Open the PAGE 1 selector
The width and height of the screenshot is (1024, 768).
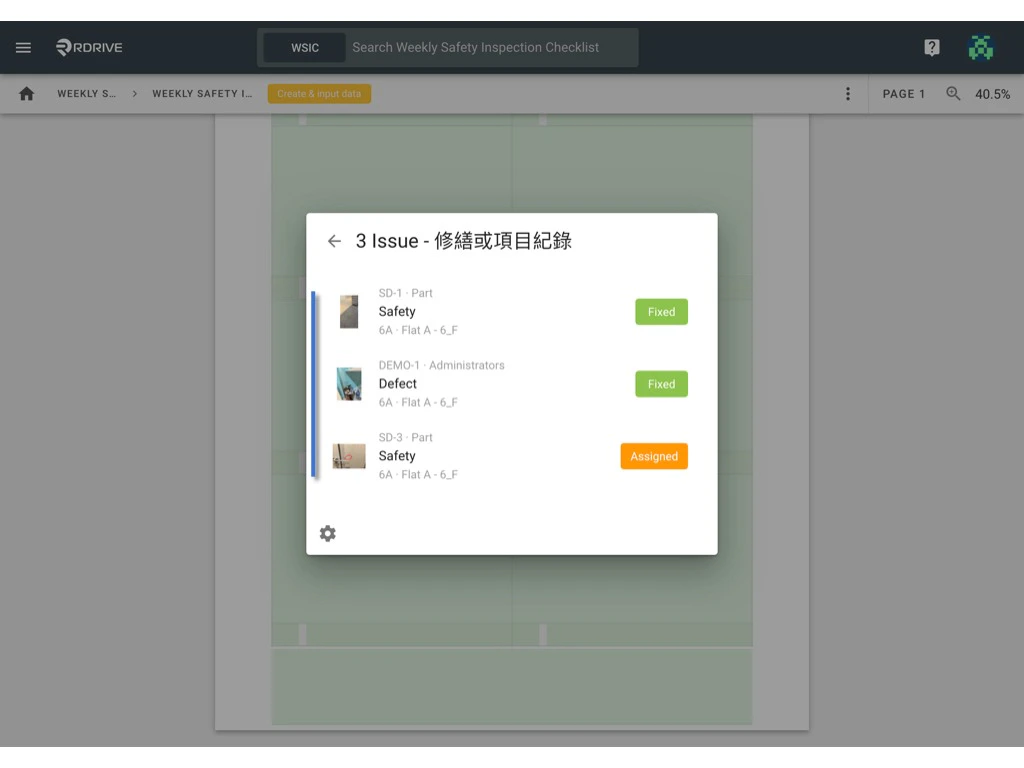point(903,93)
